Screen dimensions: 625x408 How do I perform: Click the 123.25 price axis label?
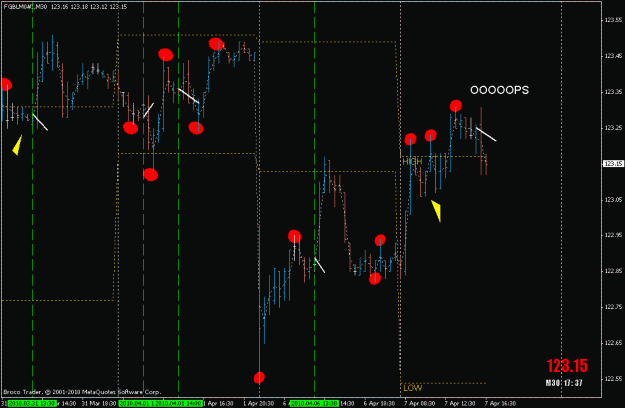(613, 128)
